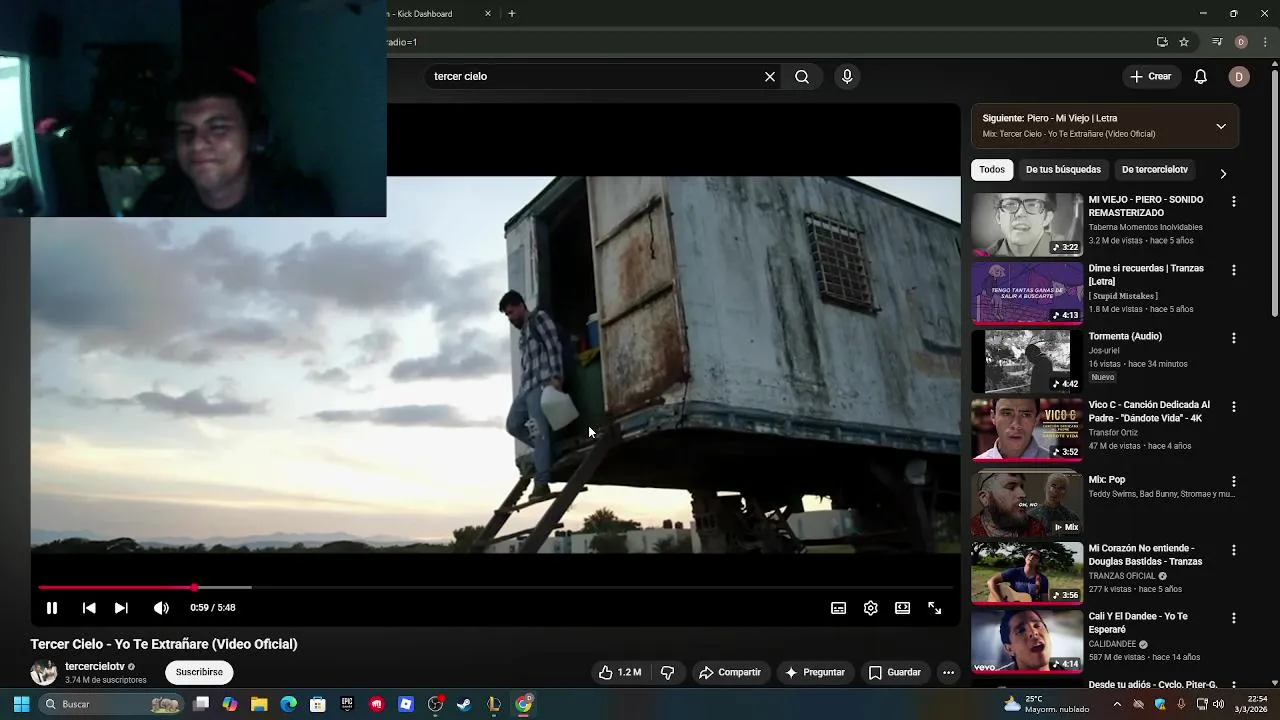1280x720 pixels.
Task: Mute the video volume
Action: click(x=161, y=608)
